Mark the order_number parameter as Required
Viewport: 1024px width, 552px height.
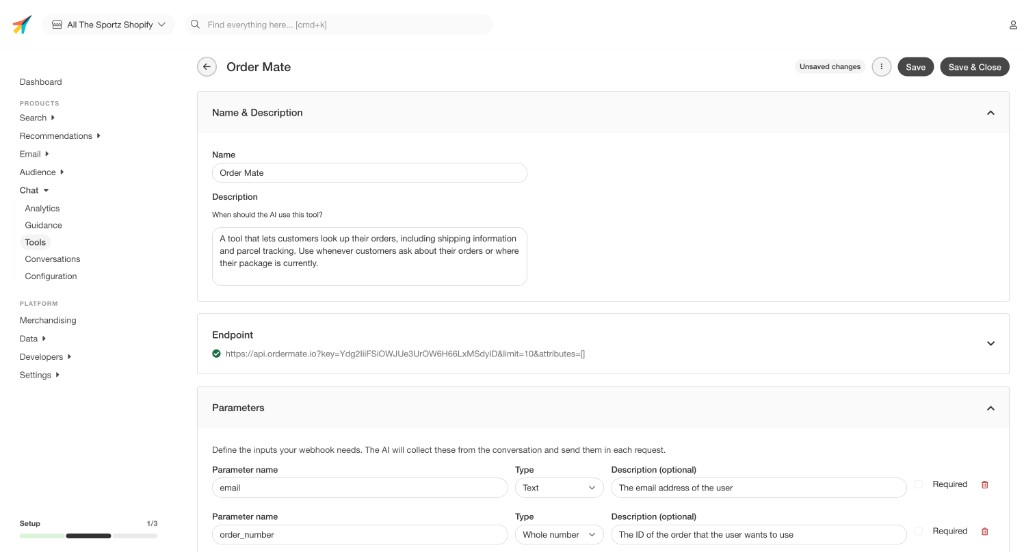point(919,532)
